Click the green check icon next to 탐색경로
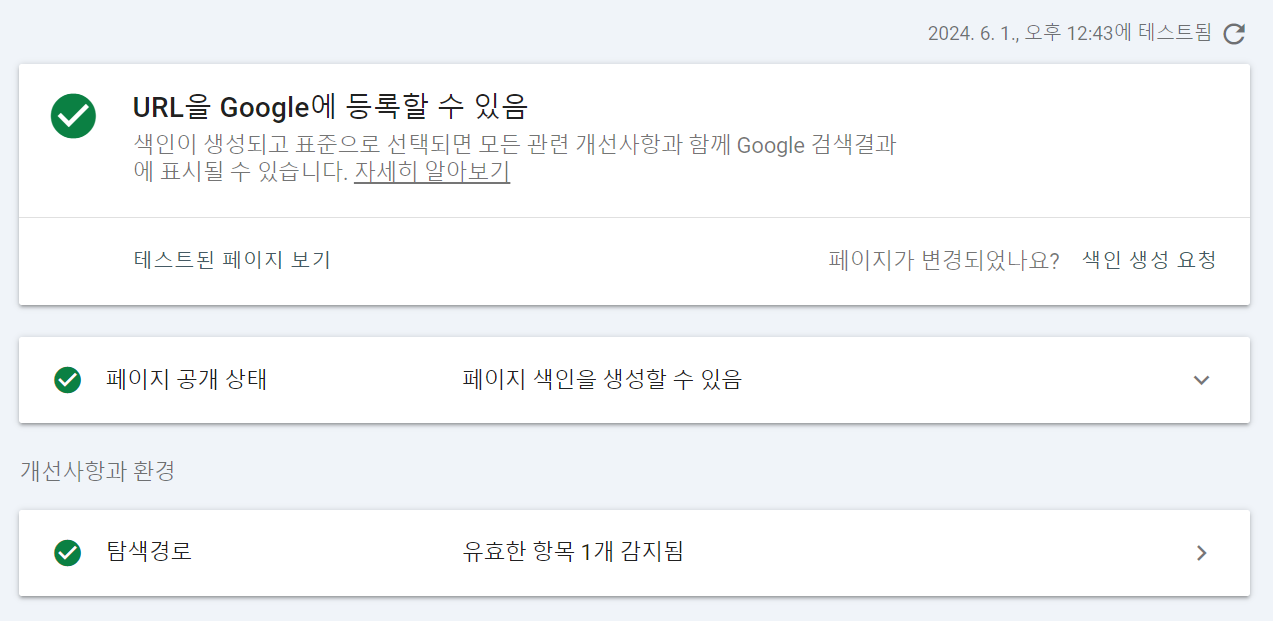The image size is (1273, 621). point(68,552)
